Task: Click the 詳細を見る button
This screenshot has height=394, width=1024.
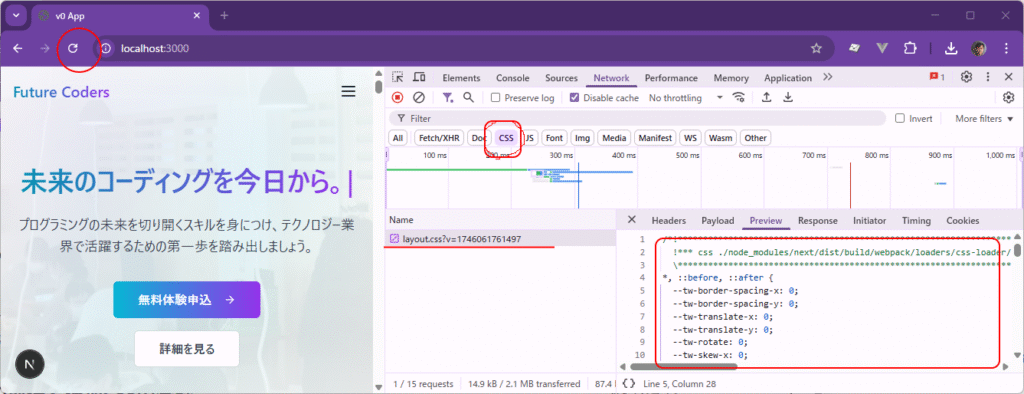Action: pos(187,349)
